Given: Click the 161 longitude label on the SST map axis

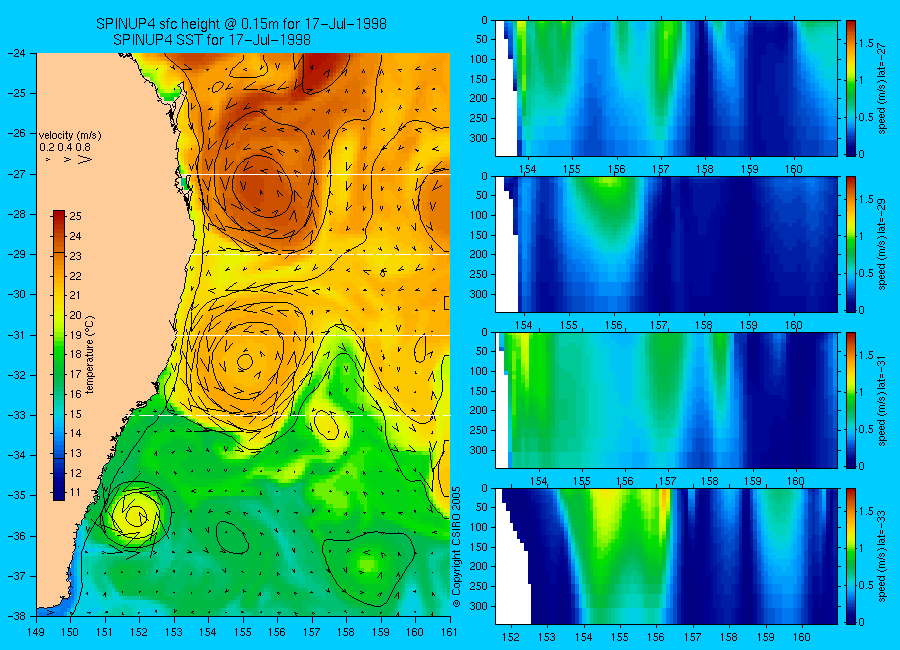Looking at the screenshot, I should click(449, 632).
